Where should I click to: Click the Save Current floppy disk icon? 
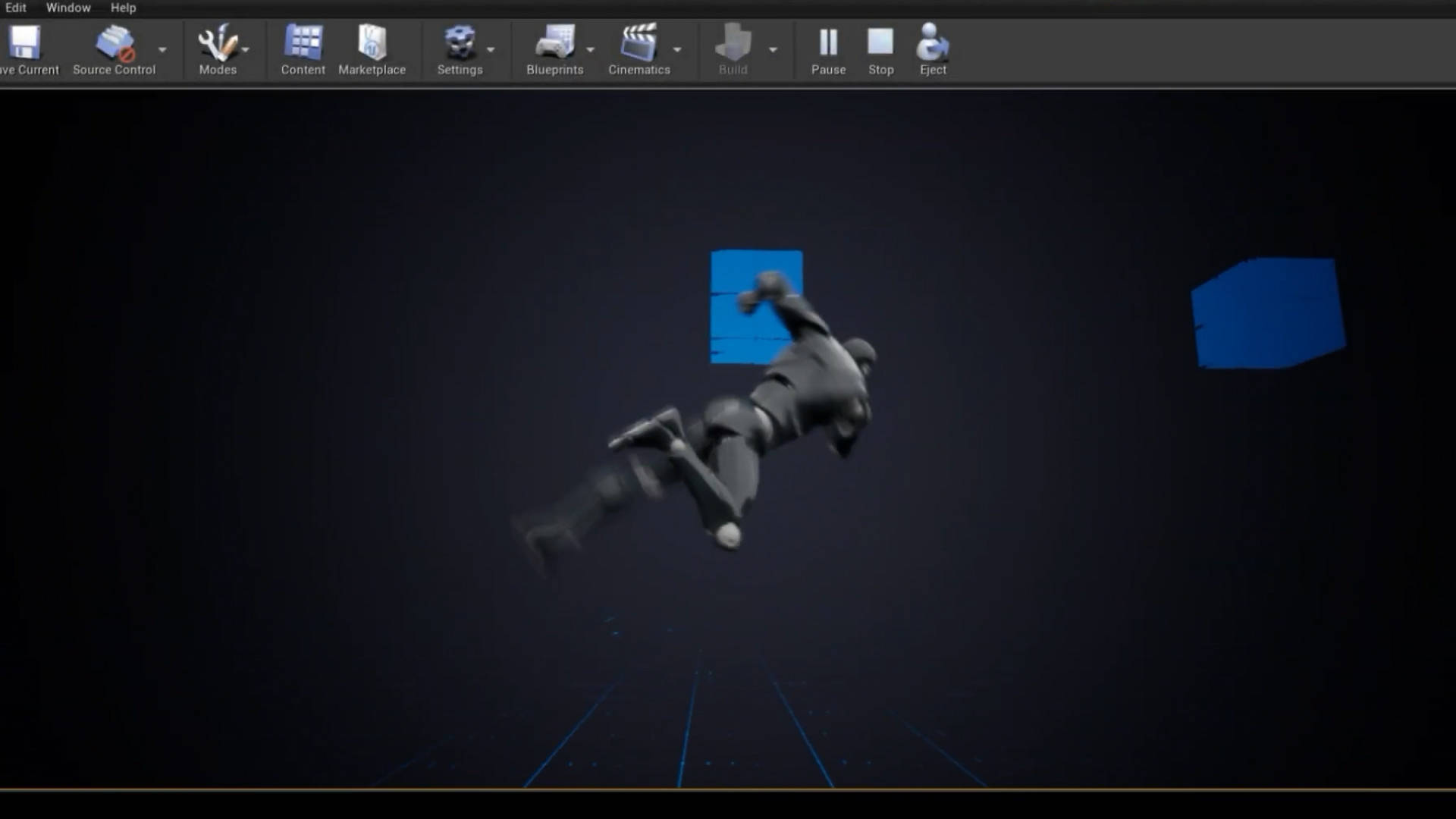25,42
